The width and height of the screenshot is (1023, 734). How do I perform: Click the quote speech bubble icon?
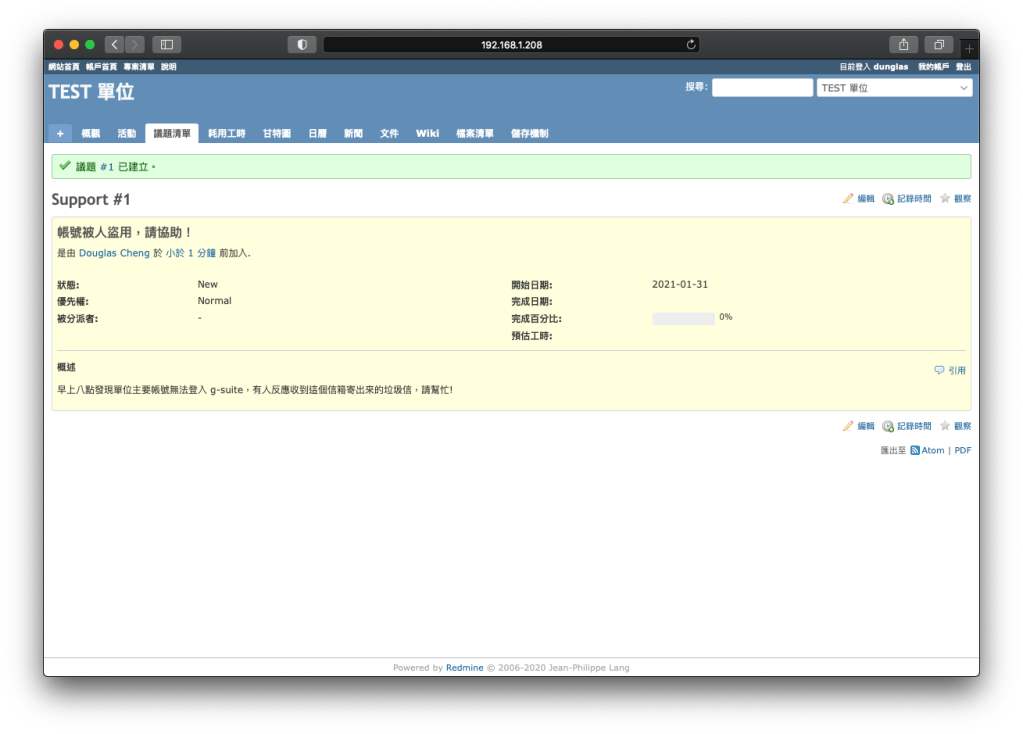(939, 370)
